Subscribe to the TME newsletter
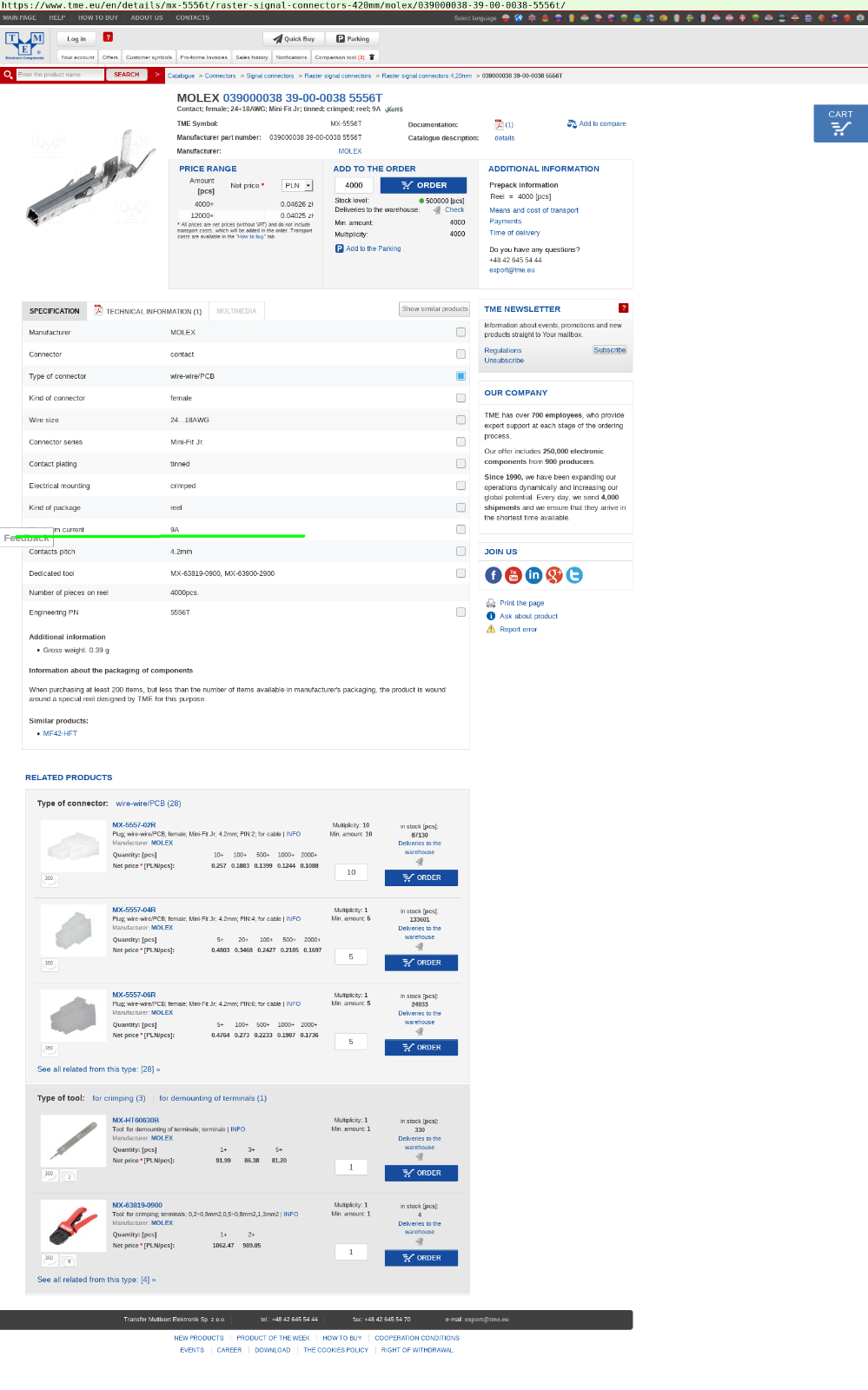 610,350
